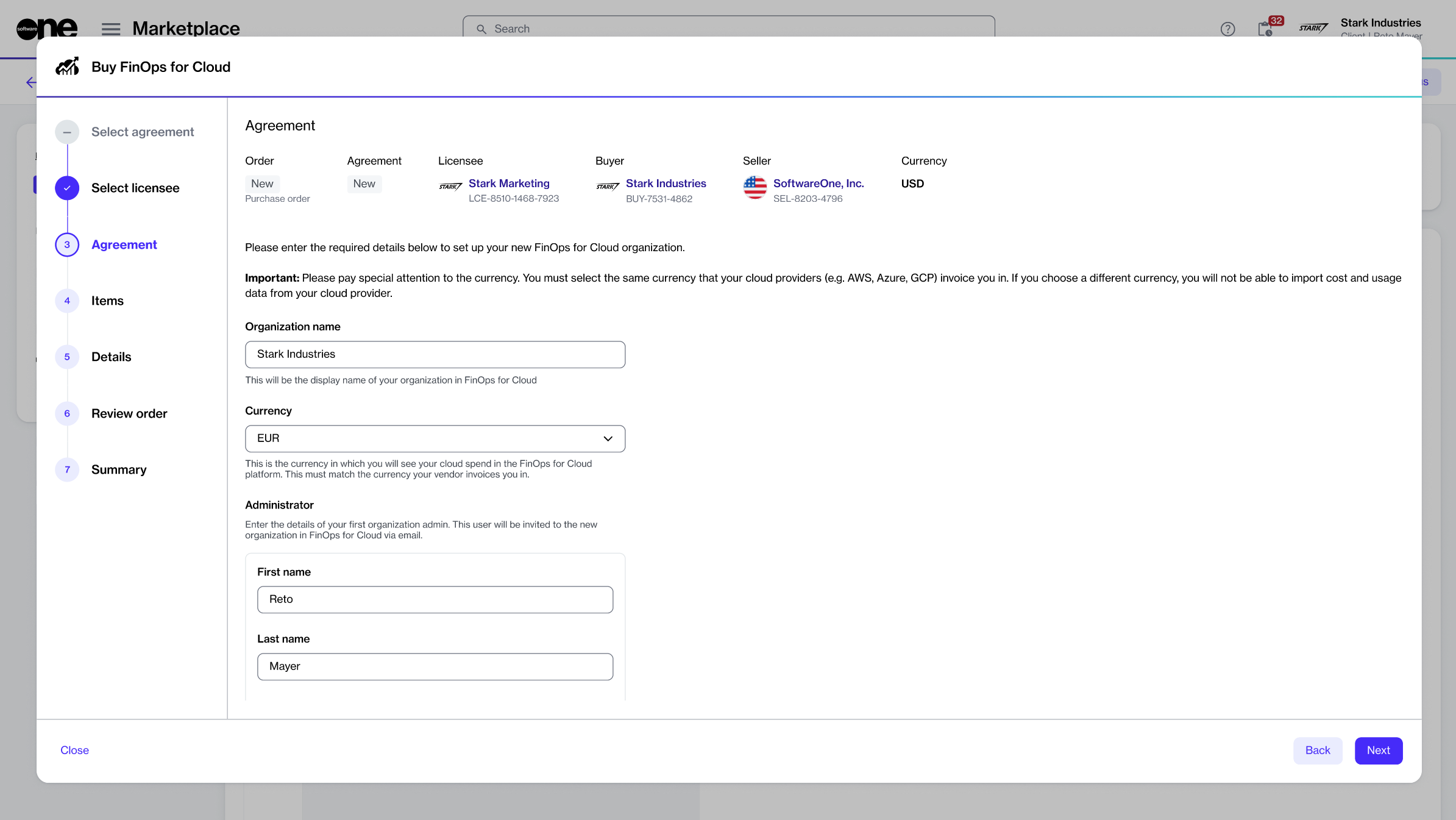Click Stark logo beside licensee Stark Marketing
The height and width of the screenshot is (820, 1456).
pos(450,187)
